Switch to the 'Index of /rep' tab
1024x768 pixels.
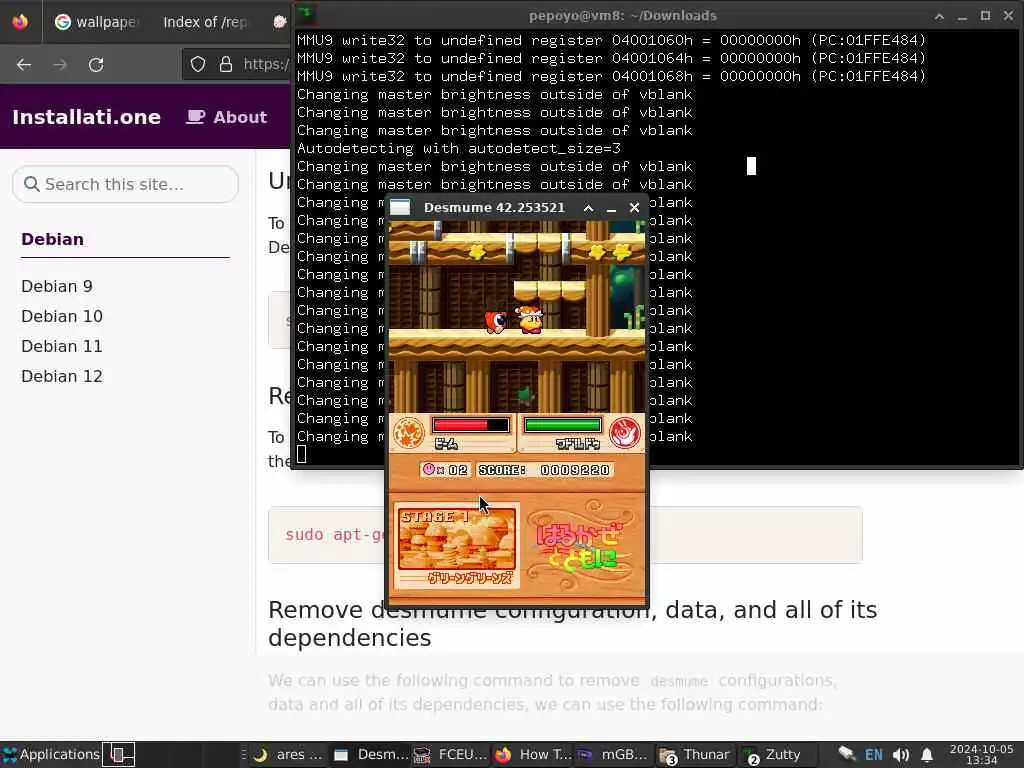(205, 22)
